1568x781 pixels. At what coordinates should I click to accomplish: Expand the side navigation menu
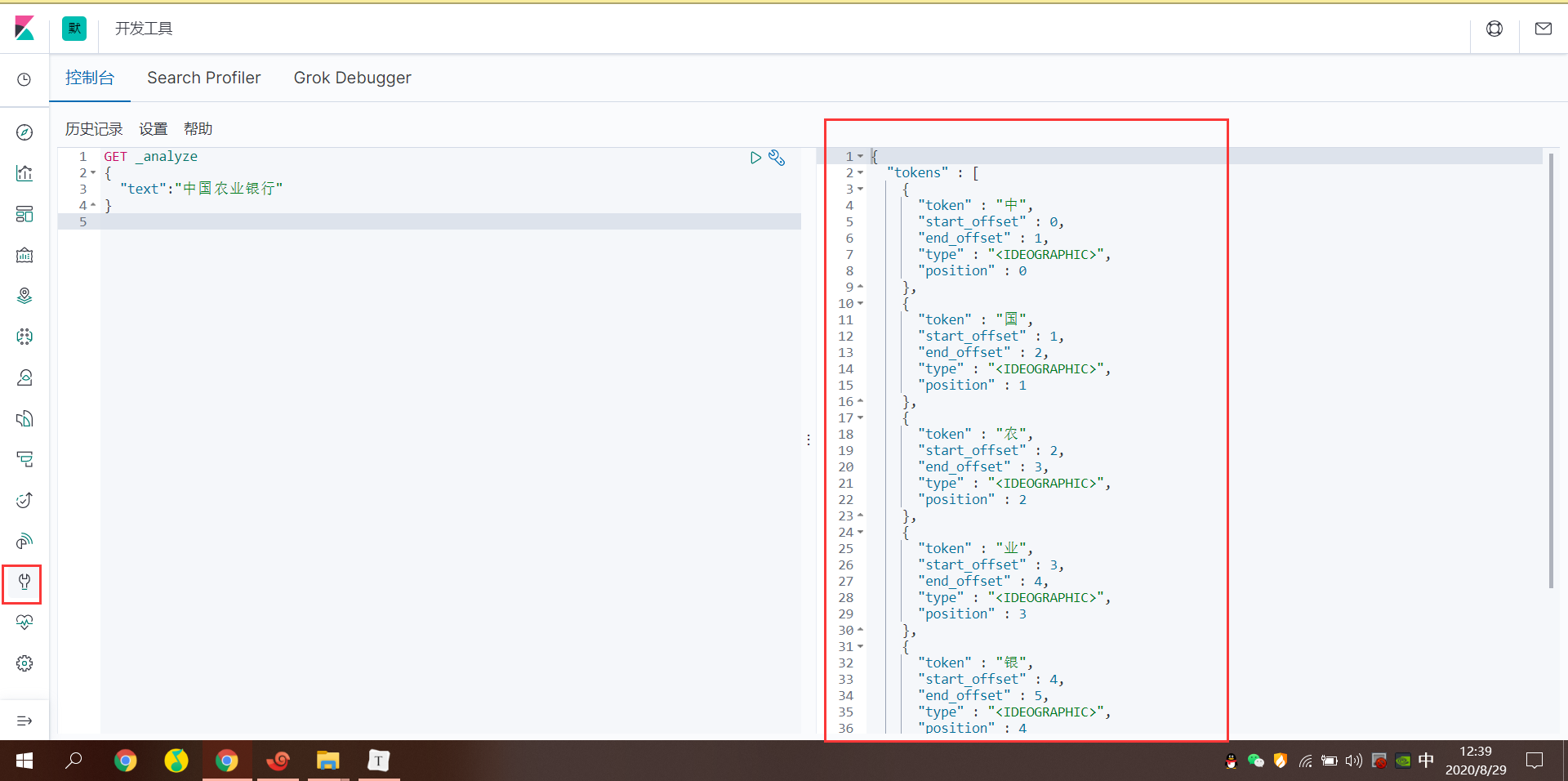[x=24, y=721]
